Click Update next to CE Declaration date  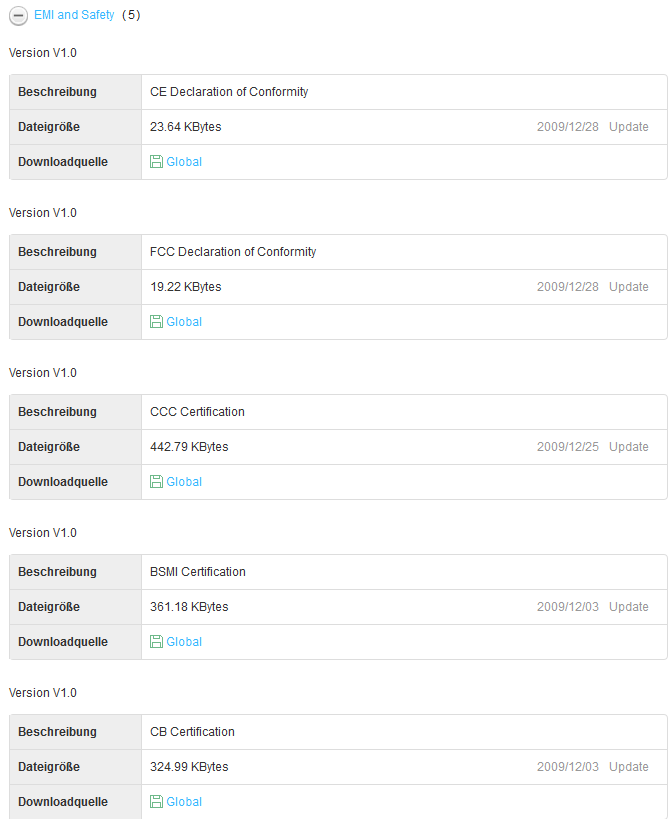(x=628, y=127)
